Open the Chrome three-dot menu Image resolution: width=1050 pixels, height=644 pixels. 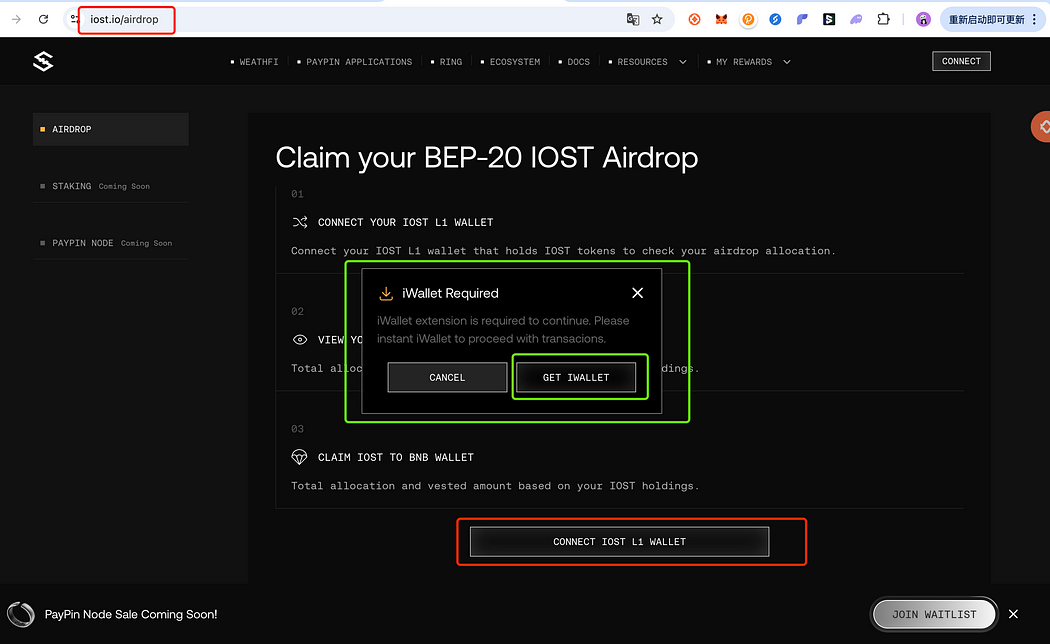1035,19
